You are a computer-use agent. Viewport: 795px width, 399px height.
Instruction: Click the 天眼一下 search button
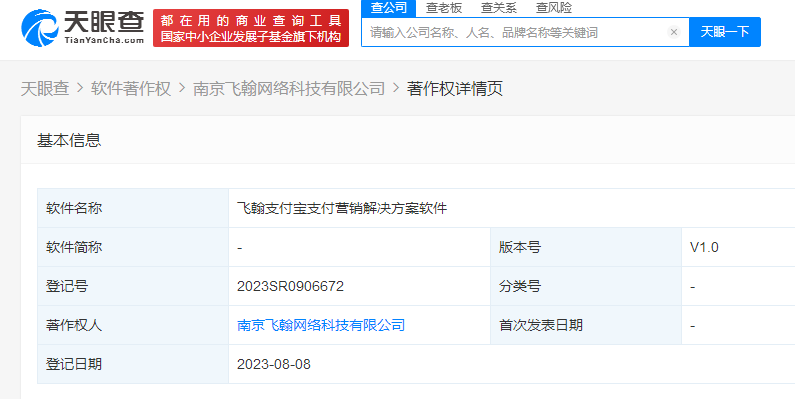point(725,32)
